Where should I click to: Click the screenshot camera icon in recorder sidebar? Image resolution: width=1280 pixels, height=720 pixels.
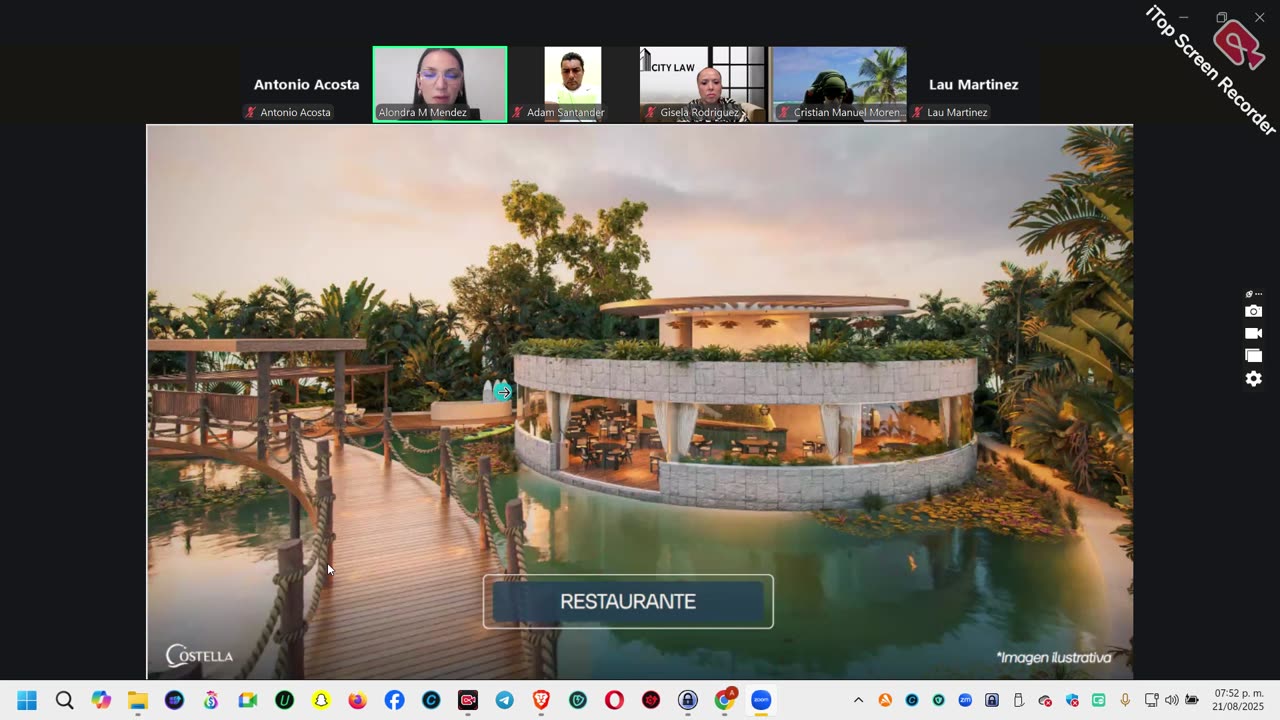click(x=1253, y=311)
